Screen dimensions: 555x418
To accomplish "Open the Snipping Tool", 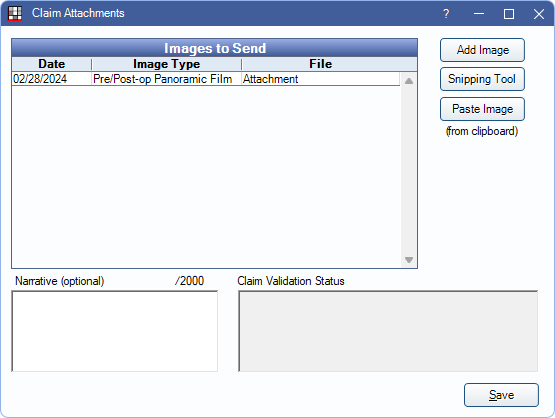I will pyautogui.click(x=482, y=79).
